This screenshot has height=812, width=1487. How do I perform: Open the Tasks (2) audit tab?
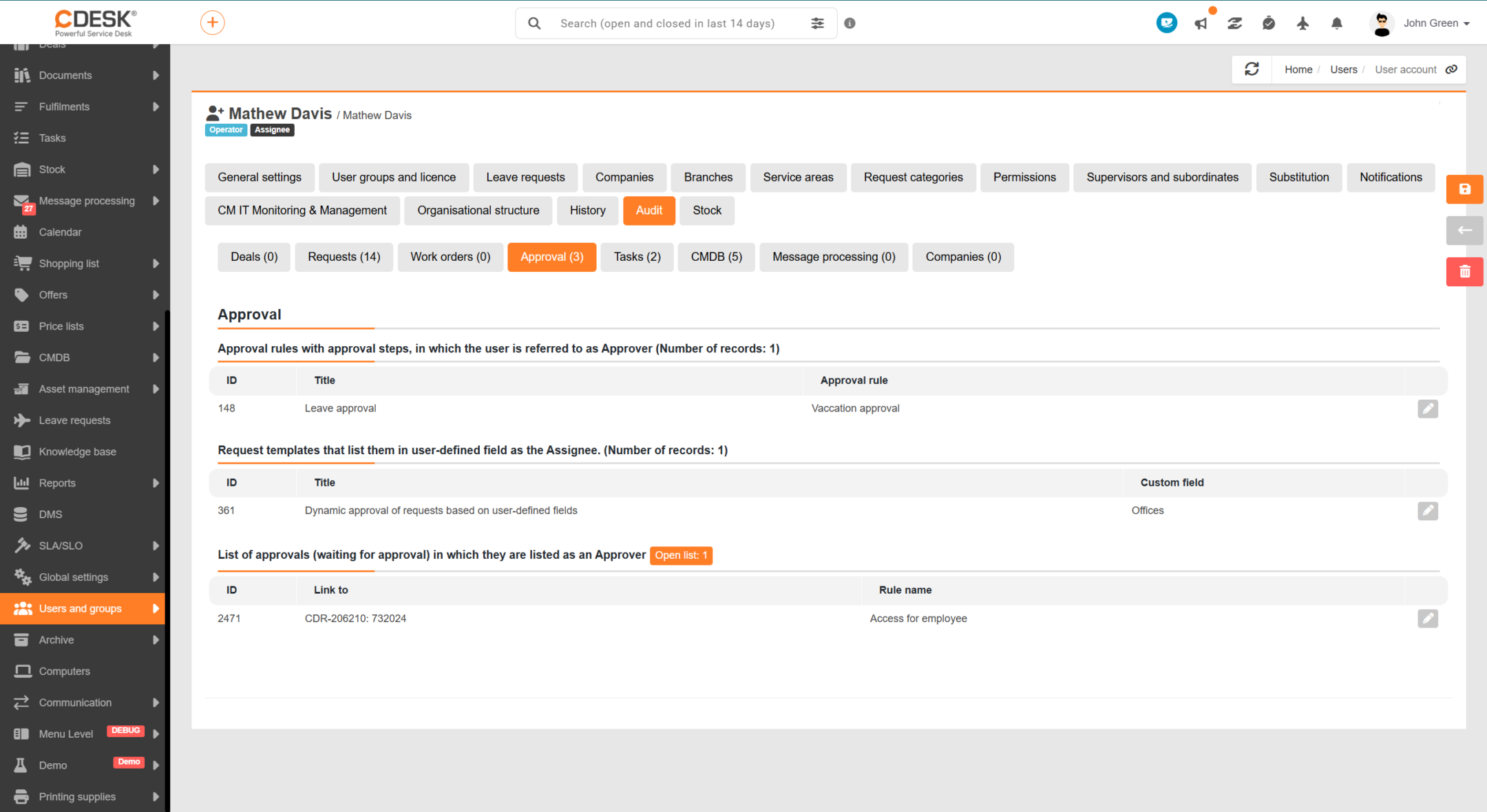click(637, 257)
